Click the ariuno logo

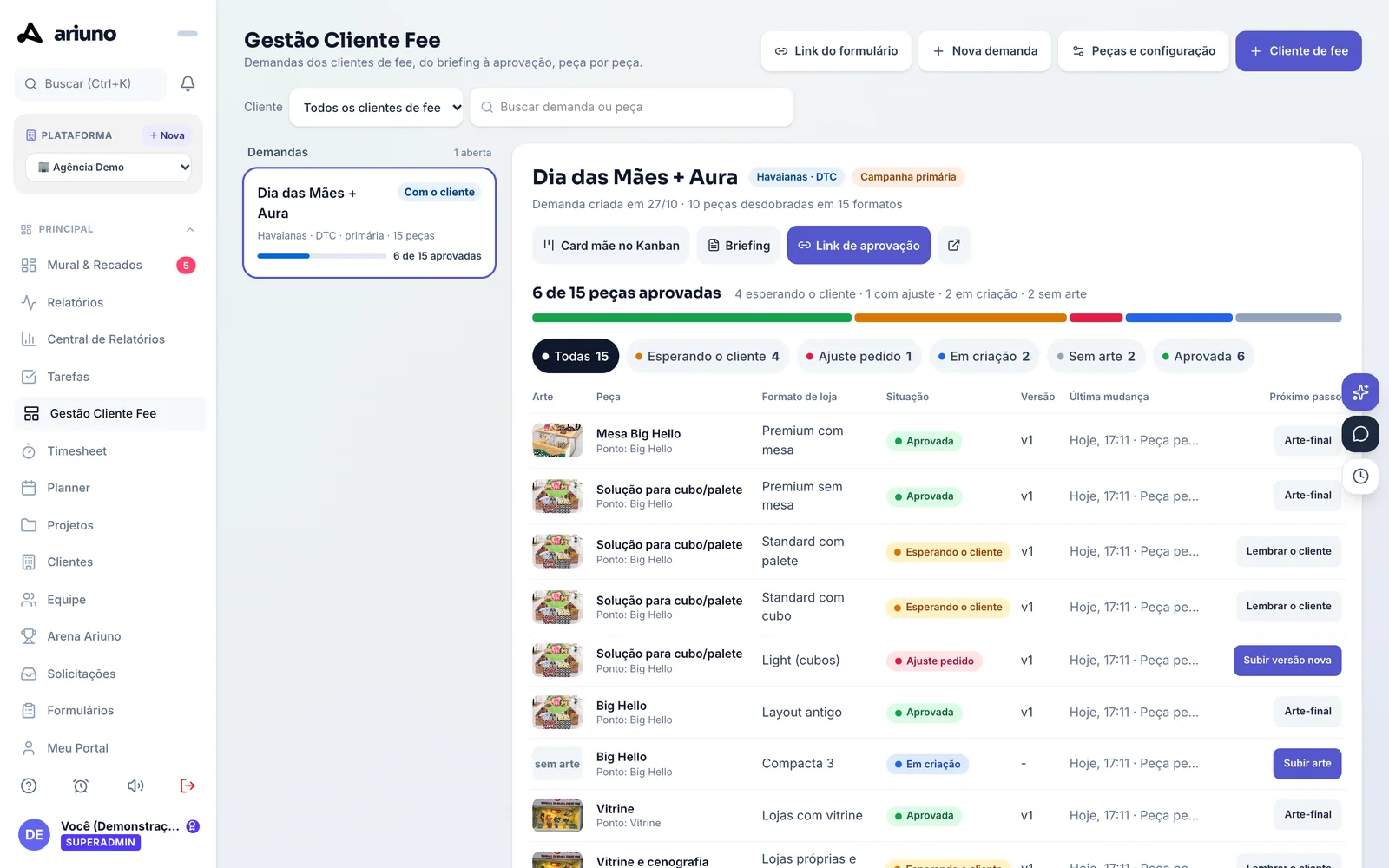pos(67,33)
